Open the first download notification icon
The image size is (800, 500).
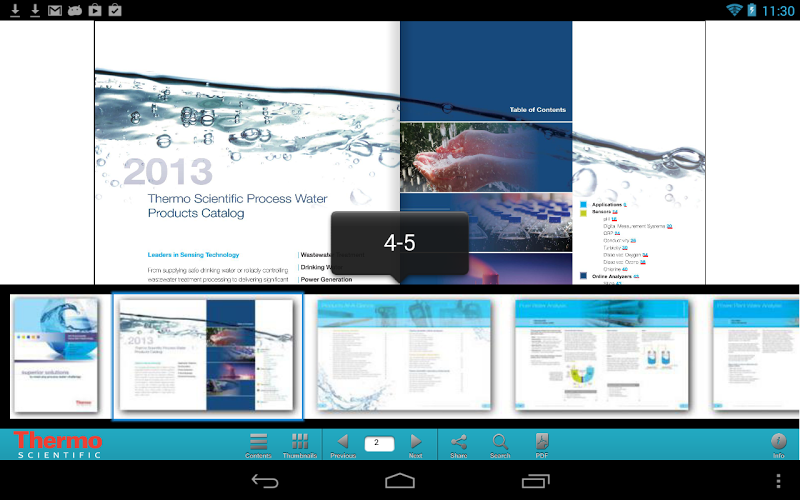coord(15,10)
